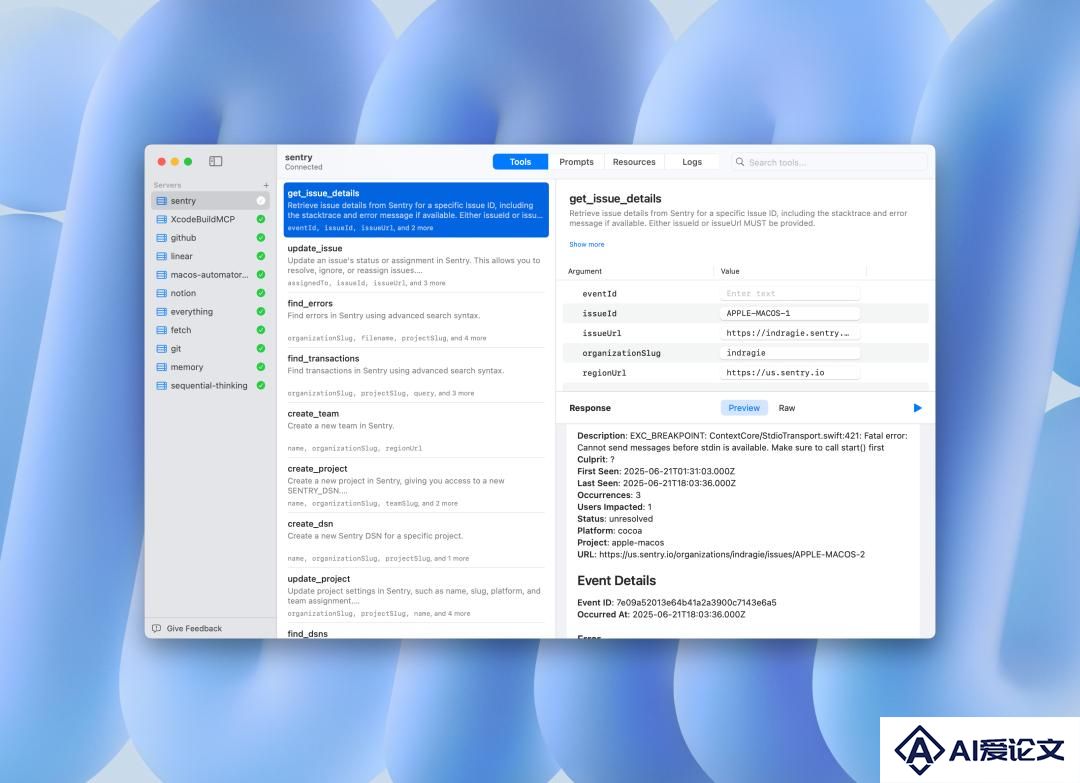Click the "Project: apple-macos" line
The height and width of the screenshot is (783, 1080).
pyautogui.click(x=621, y=543)
